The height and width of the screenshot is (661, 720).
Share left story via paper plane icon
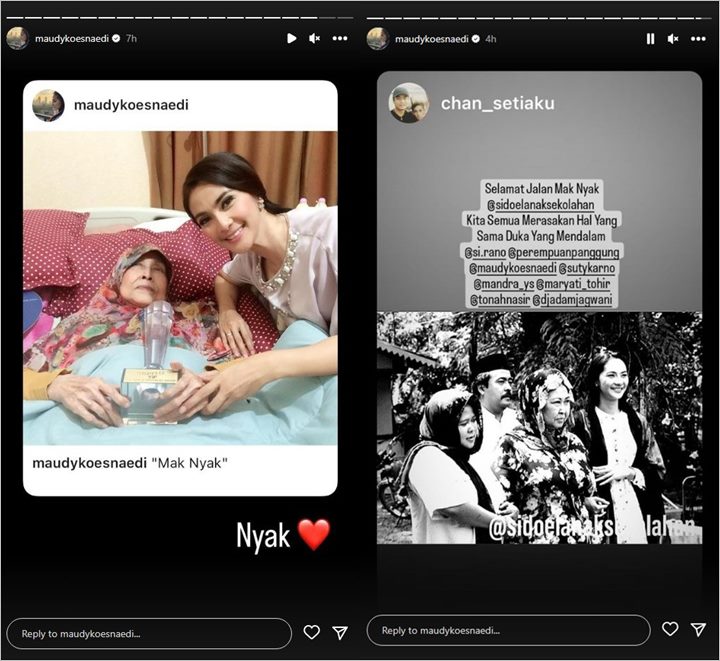pyautogui.click(x=340, y=633)
